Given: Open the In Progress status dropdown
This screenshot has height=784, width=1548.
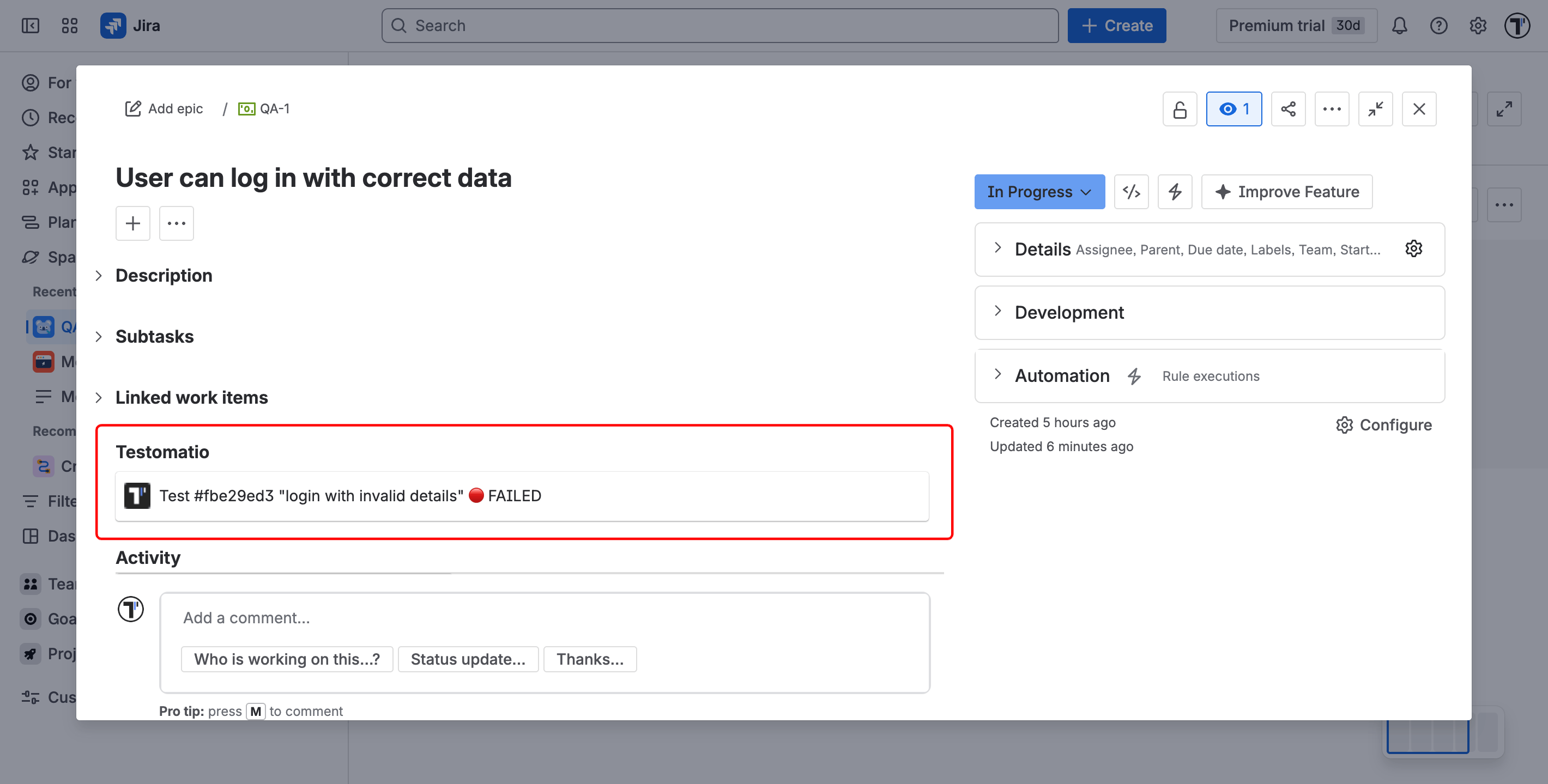Looking at the screenshot, I should pos(1039,192).
